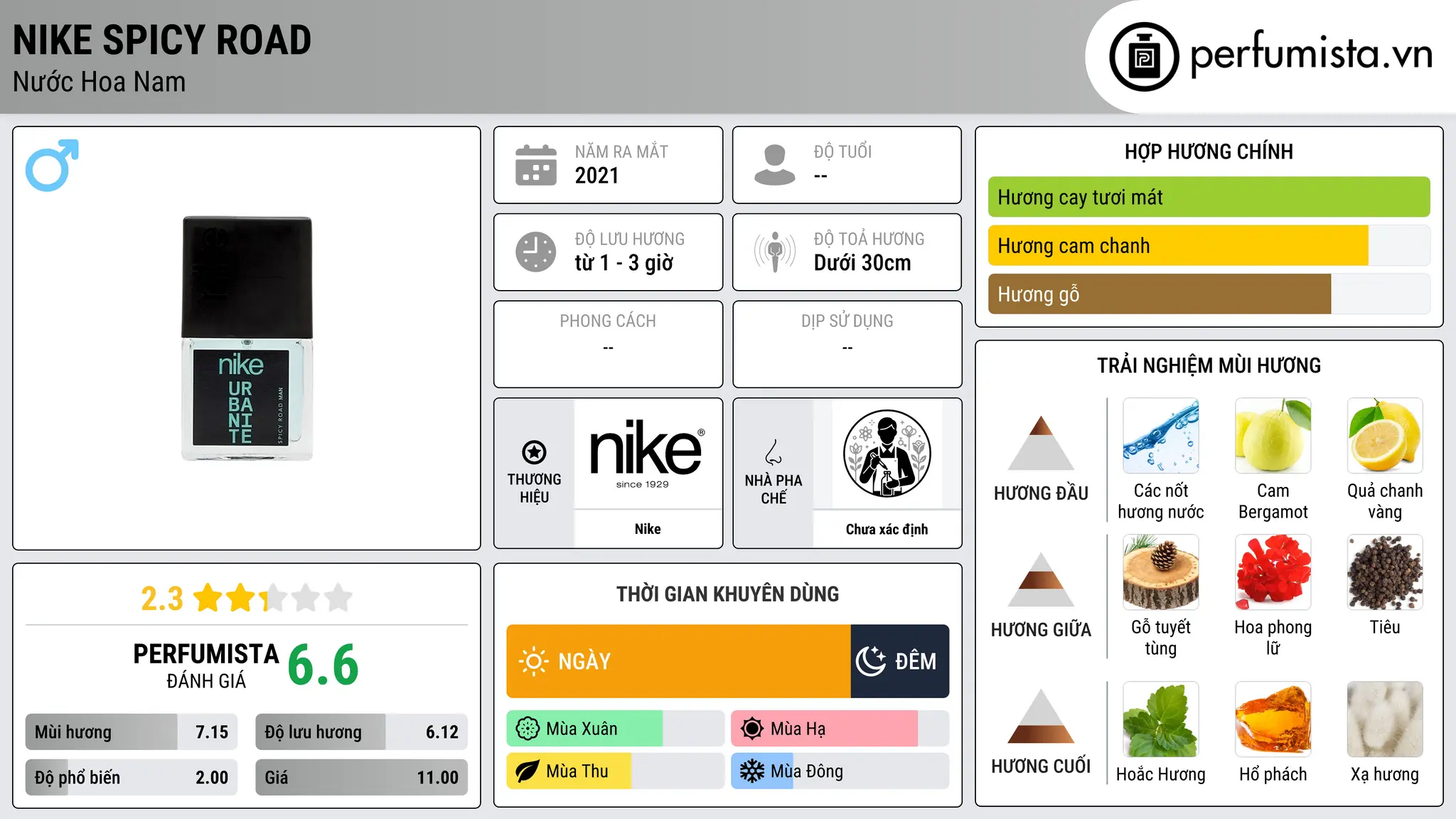Click the Mùa Thu season bar
The height and width of the screenshot is (819, 1456).
click(x=616, y=771)
